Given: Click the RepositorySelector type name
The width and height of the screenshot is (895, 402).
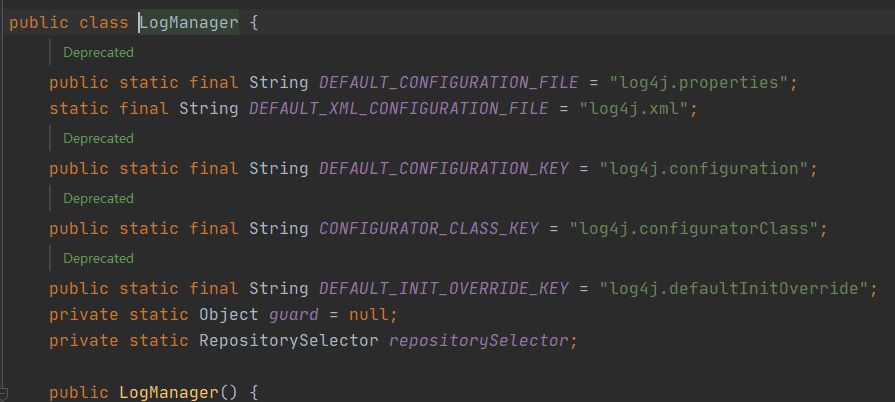Looking at the screenshot, I should [284, 341].
